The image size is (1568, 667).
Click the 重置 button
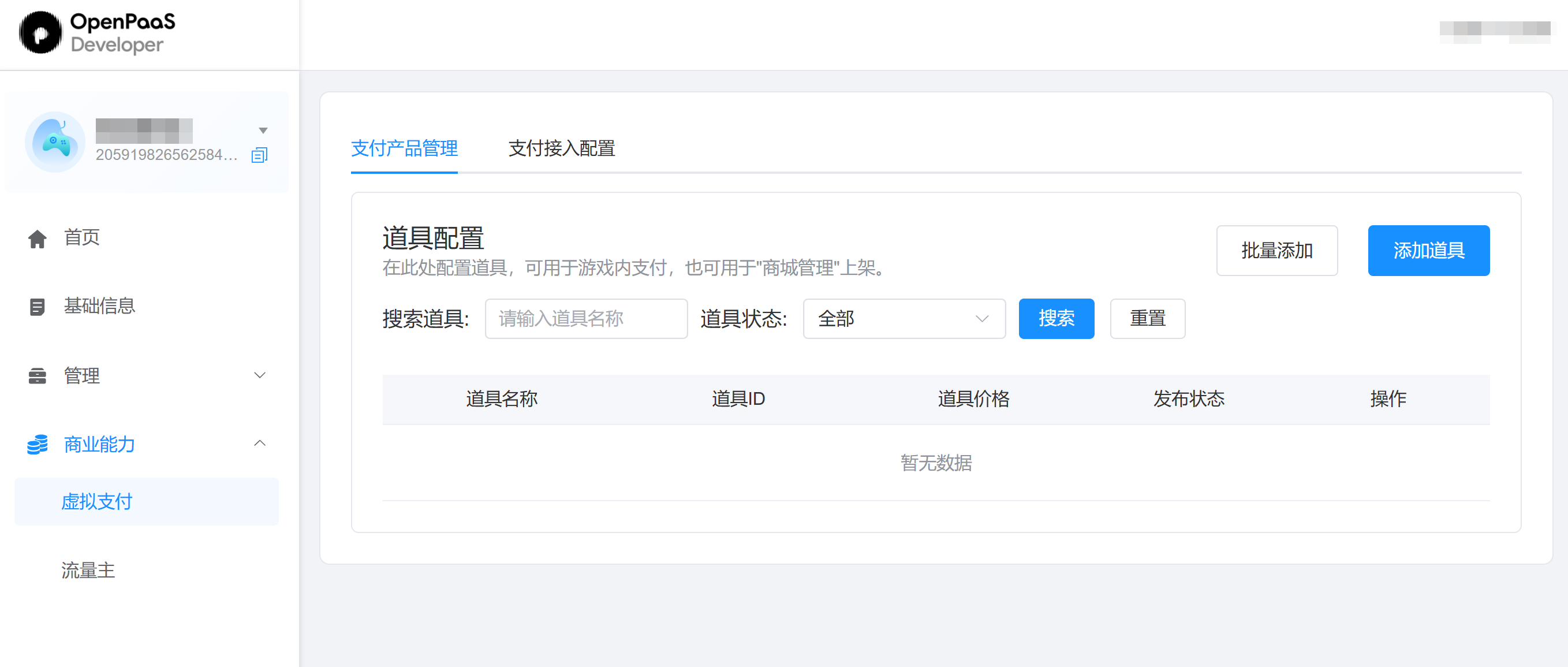pyautogui.click(x=1147, y=319)
